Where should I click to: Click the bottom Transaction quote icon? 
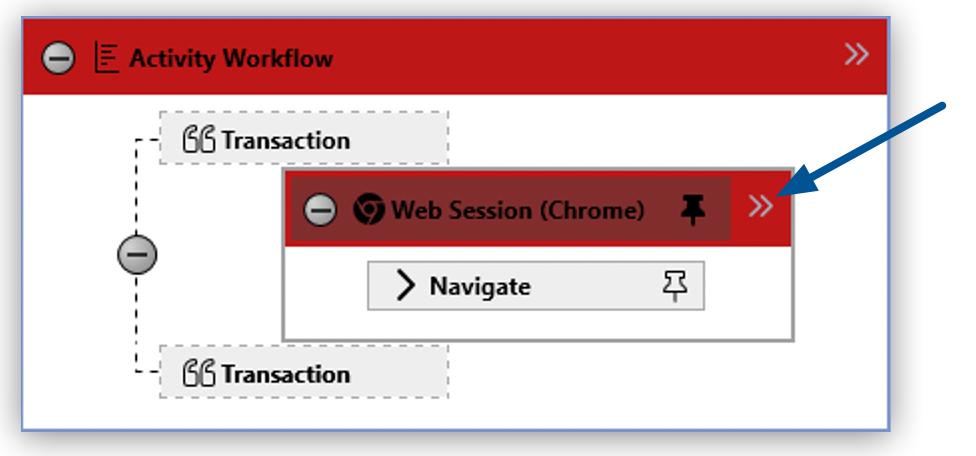[x=199, y=374]
